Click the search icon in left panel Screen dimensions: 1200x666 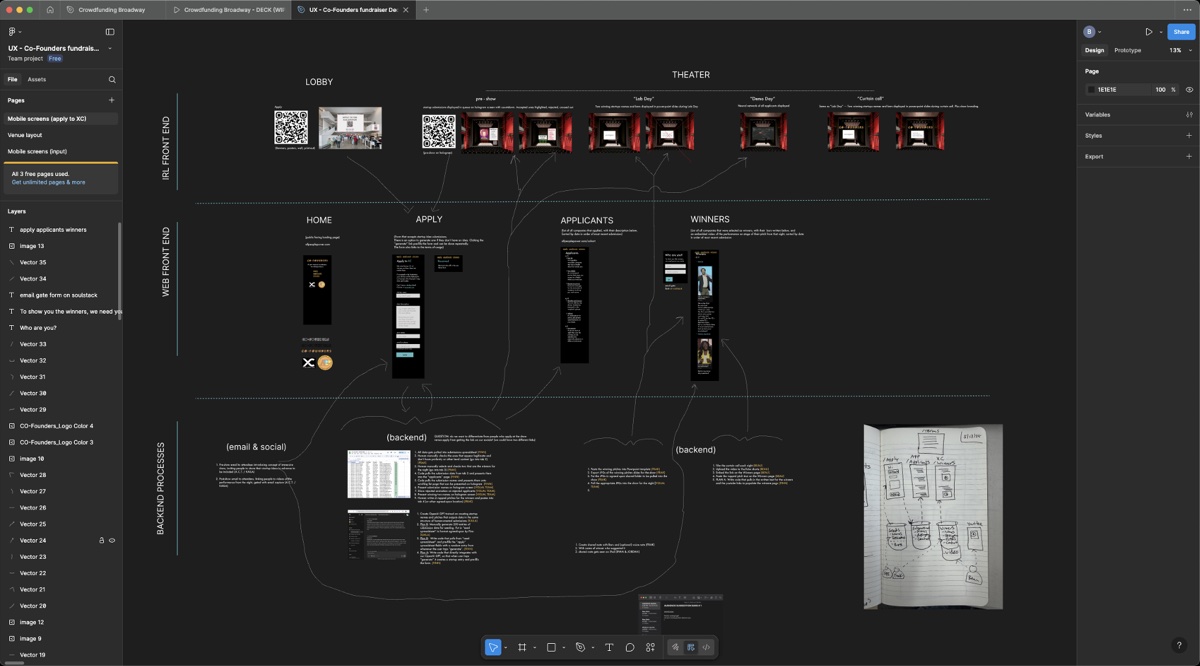(x=112, y=79)
